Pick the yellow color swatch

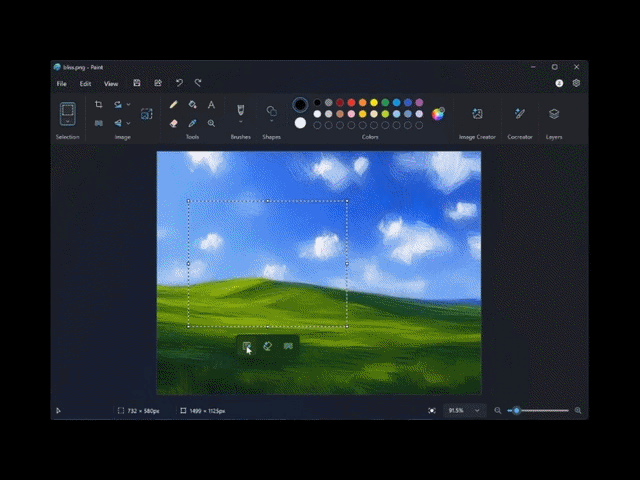(374, 102)
